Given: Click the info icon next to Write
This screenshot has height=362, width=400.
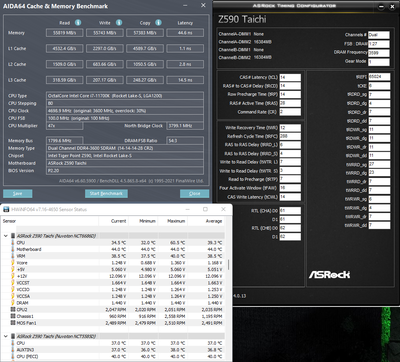Looking at the screenshot, I should point(119,23).
